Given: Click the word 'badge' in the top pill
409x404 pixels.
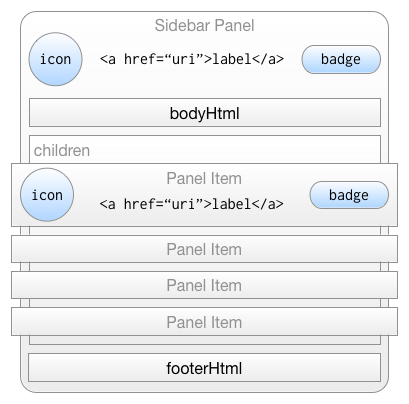Looking at the screenshot, I should tap(341, 59).
